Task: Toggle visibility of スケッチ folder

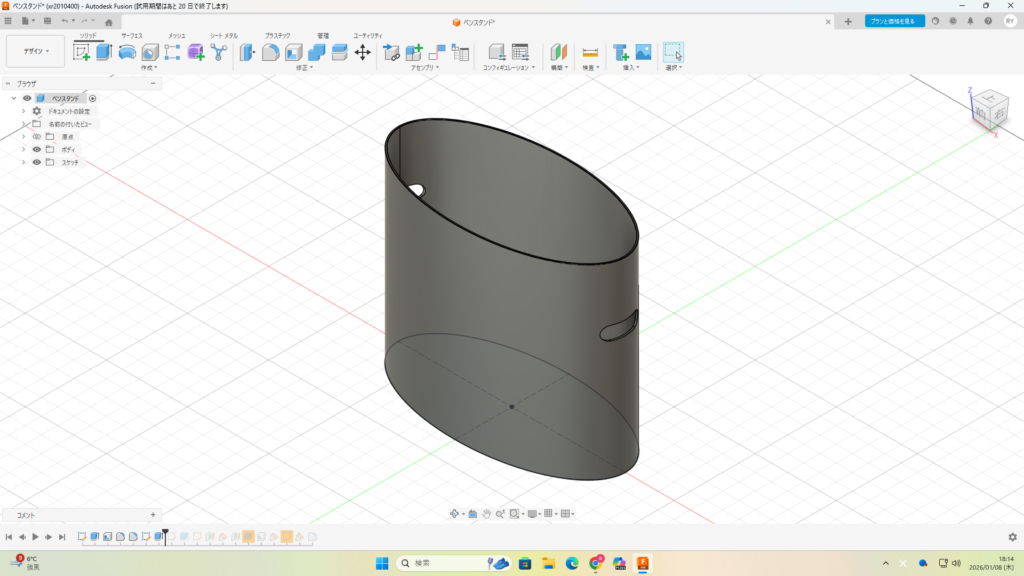Action: [37, 162]
